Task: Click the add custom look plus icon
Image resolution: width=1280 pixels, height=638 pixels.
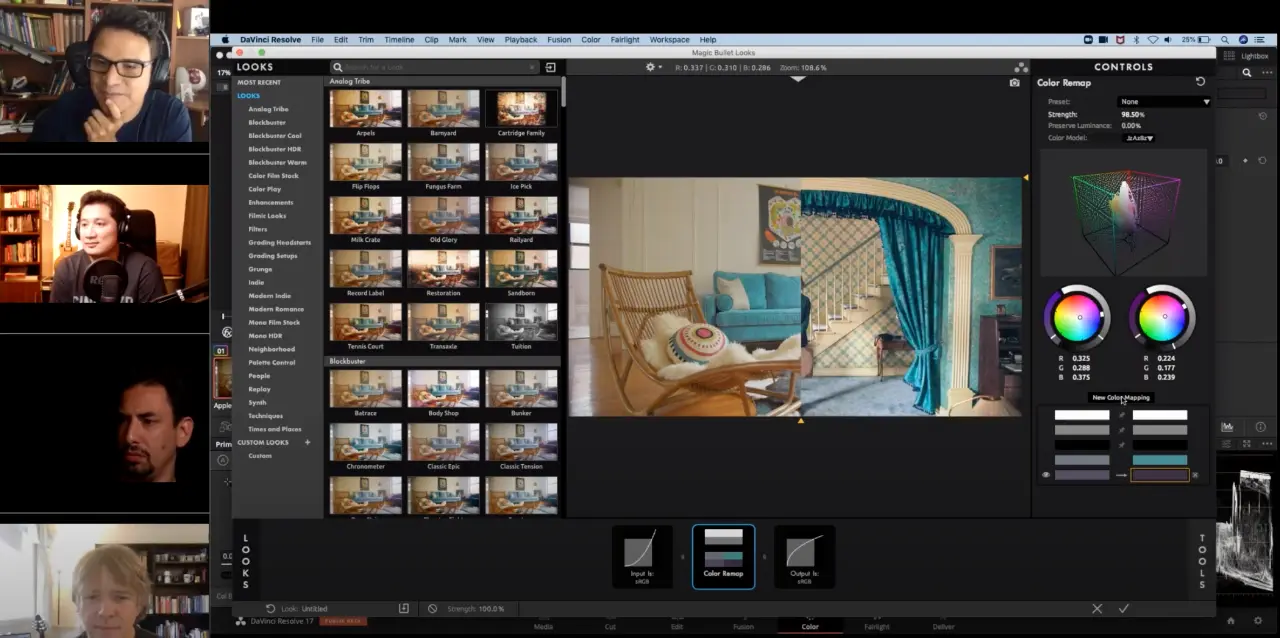Action: [x=307, y=442]
